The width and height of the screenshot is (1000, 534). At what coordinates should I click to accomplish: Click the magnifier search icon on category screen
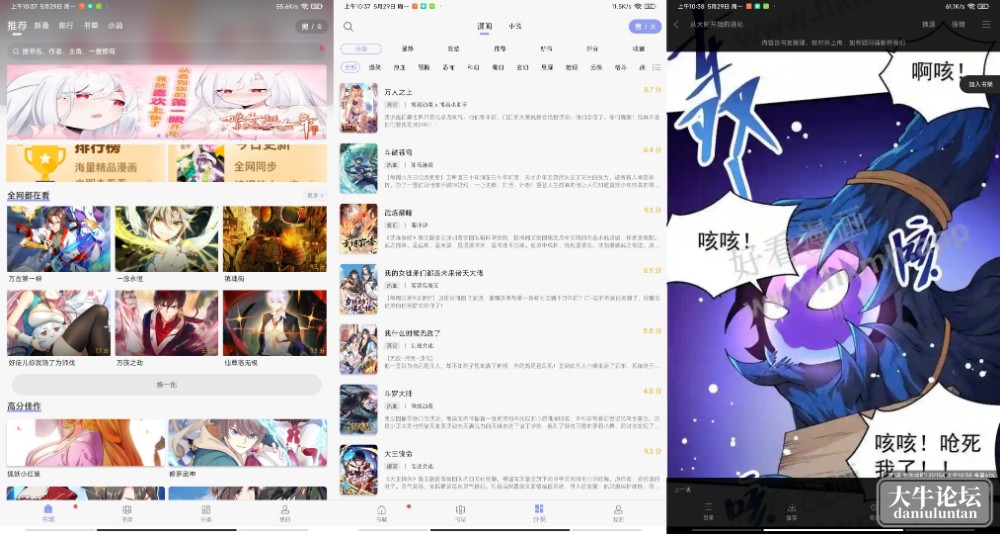point(348,26)
